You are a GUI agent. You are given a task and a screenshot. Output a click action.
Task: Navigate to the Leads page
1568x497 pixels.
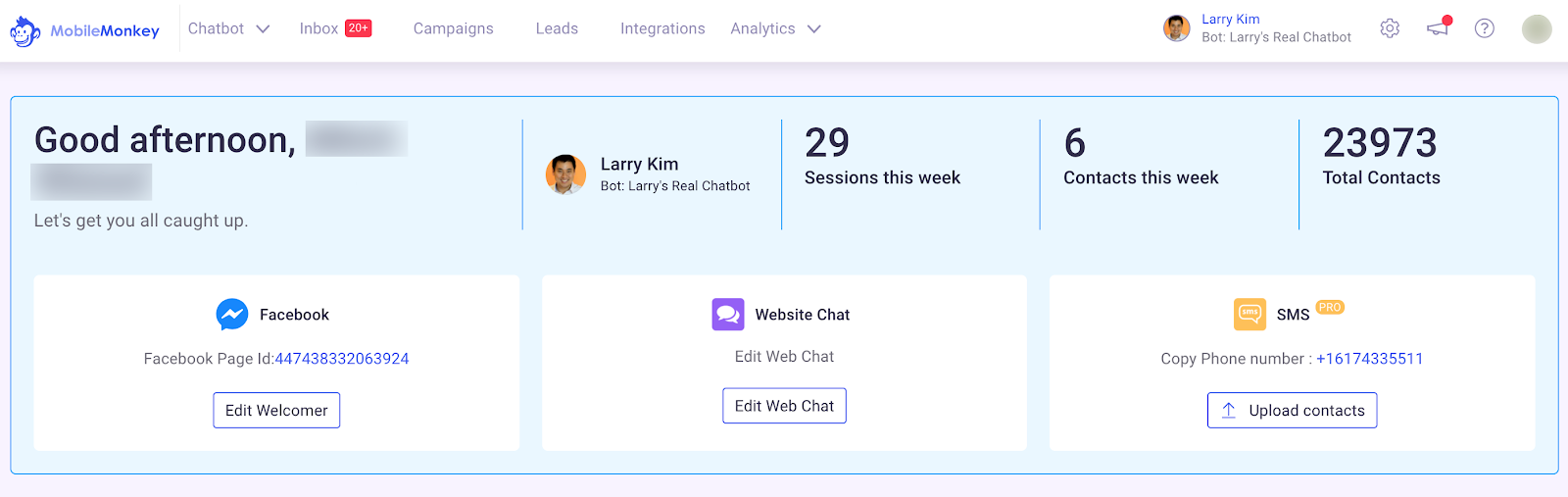tap(557, 28)
